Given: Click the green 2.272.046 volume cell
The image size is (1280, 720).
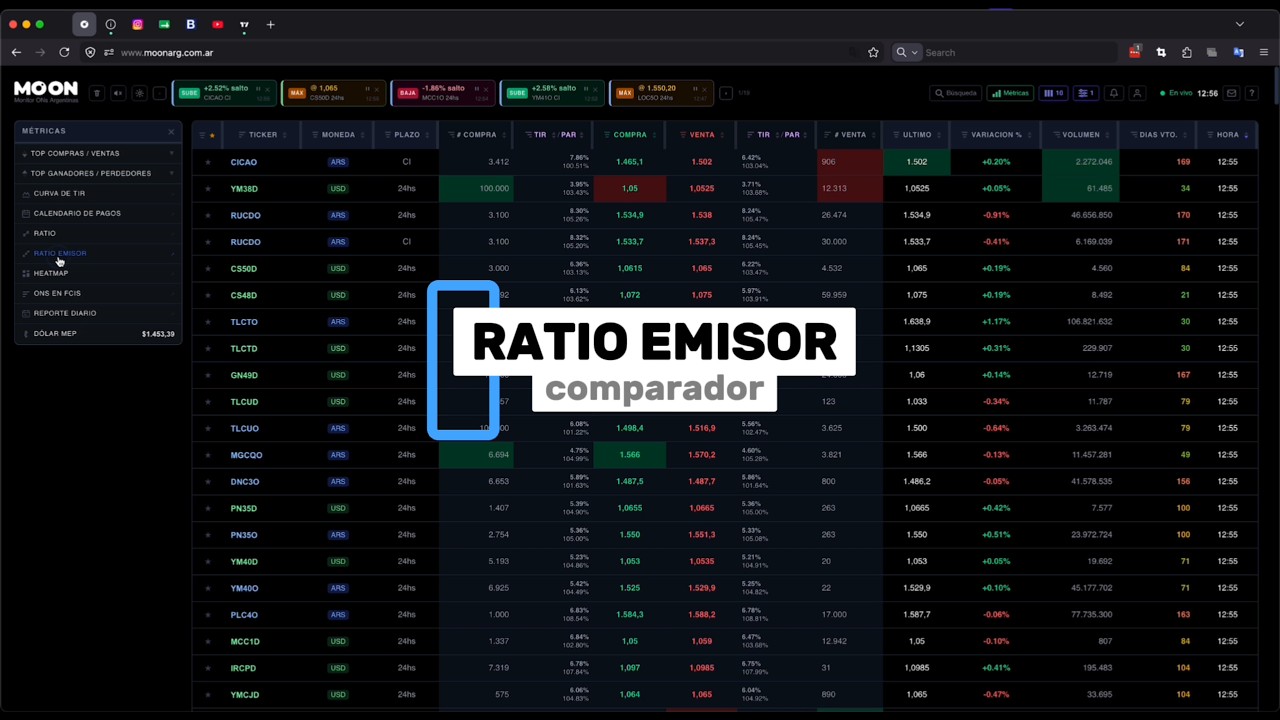Looking at the screenshot, I should tap(1079, 162).
